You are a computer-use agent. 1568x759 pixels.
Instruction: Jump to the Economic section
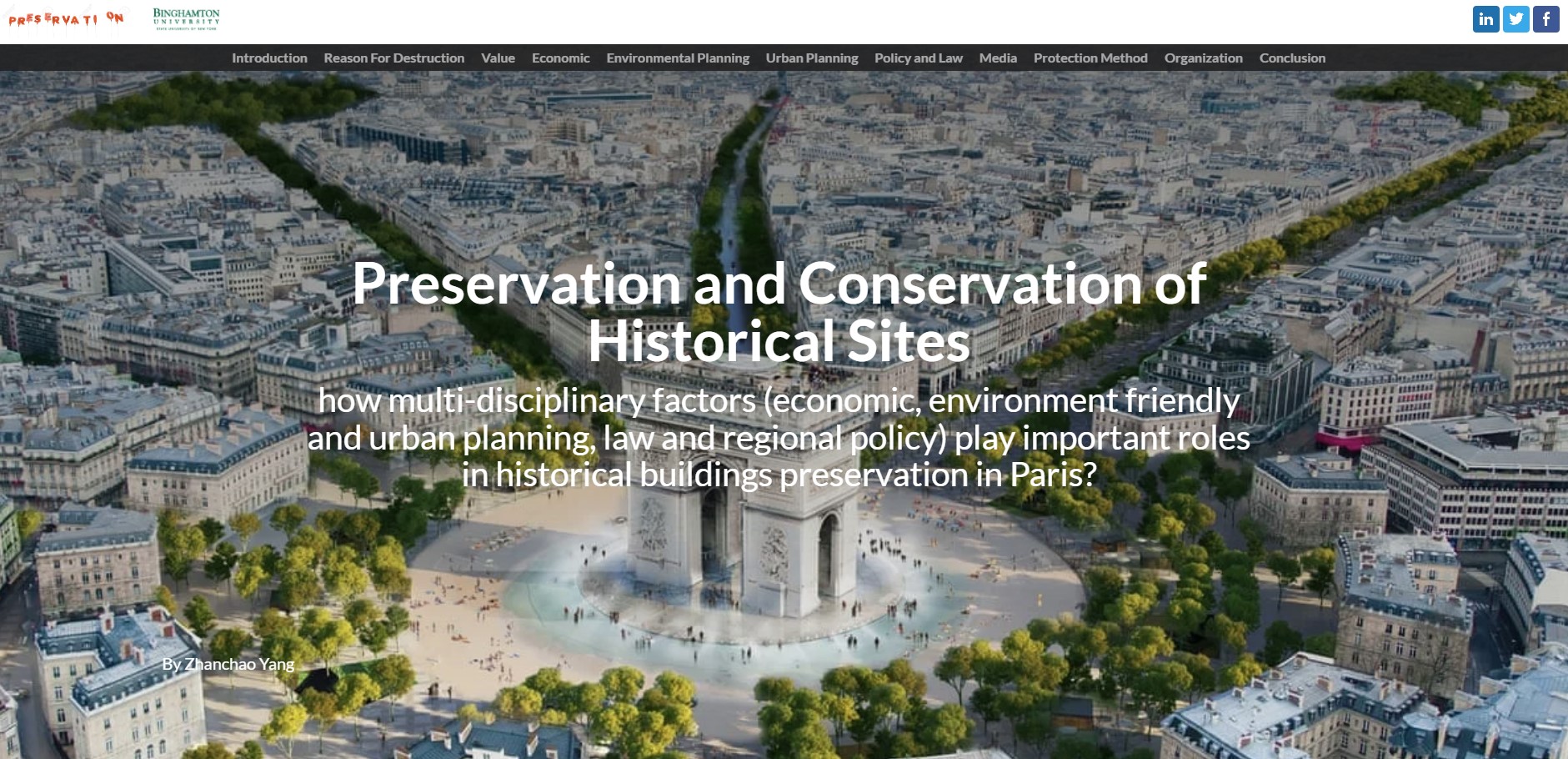(x=560, y=58)
